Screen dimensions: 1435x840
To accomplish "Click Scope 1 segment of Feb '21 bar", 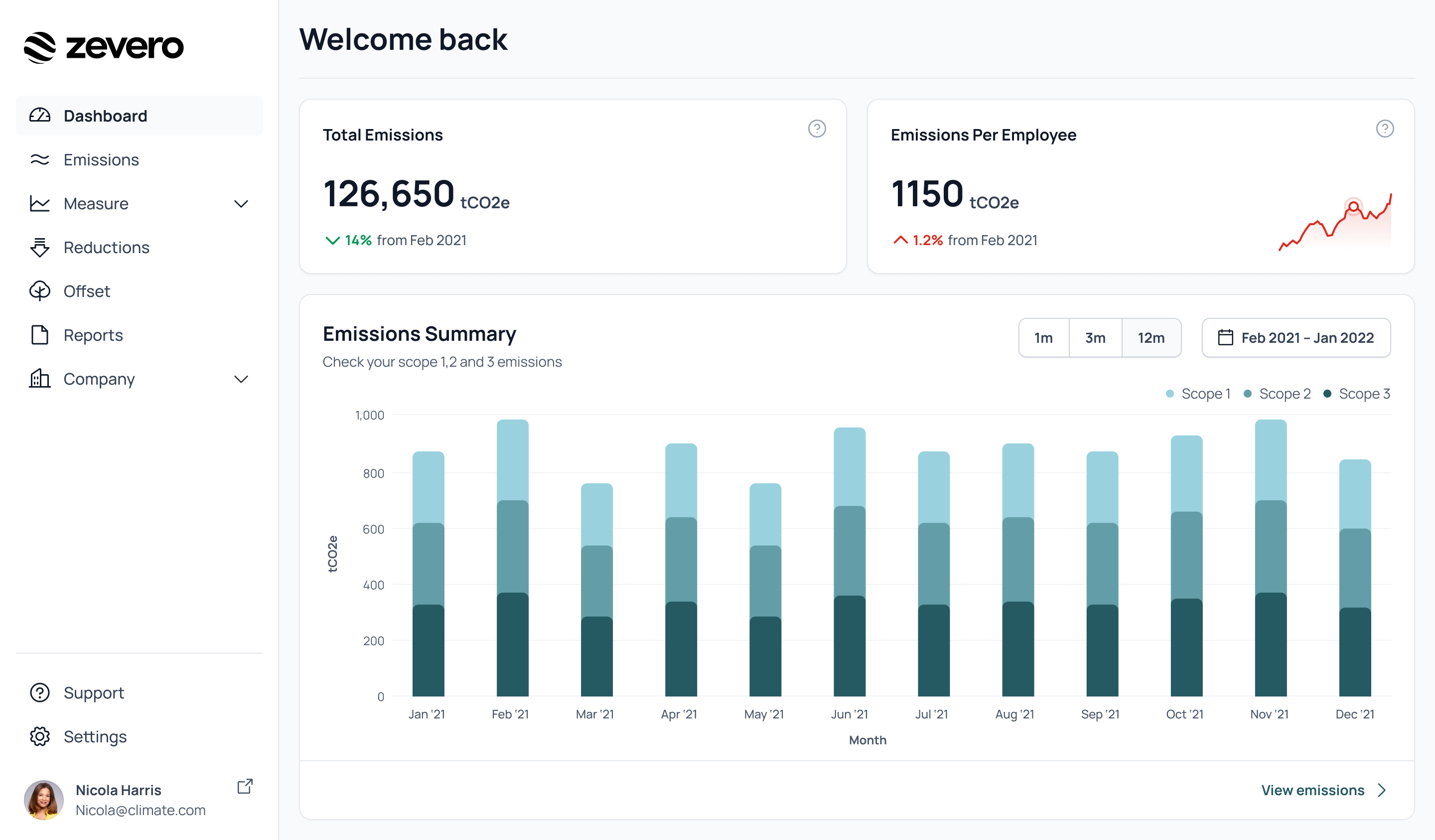I will click(x=513, y=460).
